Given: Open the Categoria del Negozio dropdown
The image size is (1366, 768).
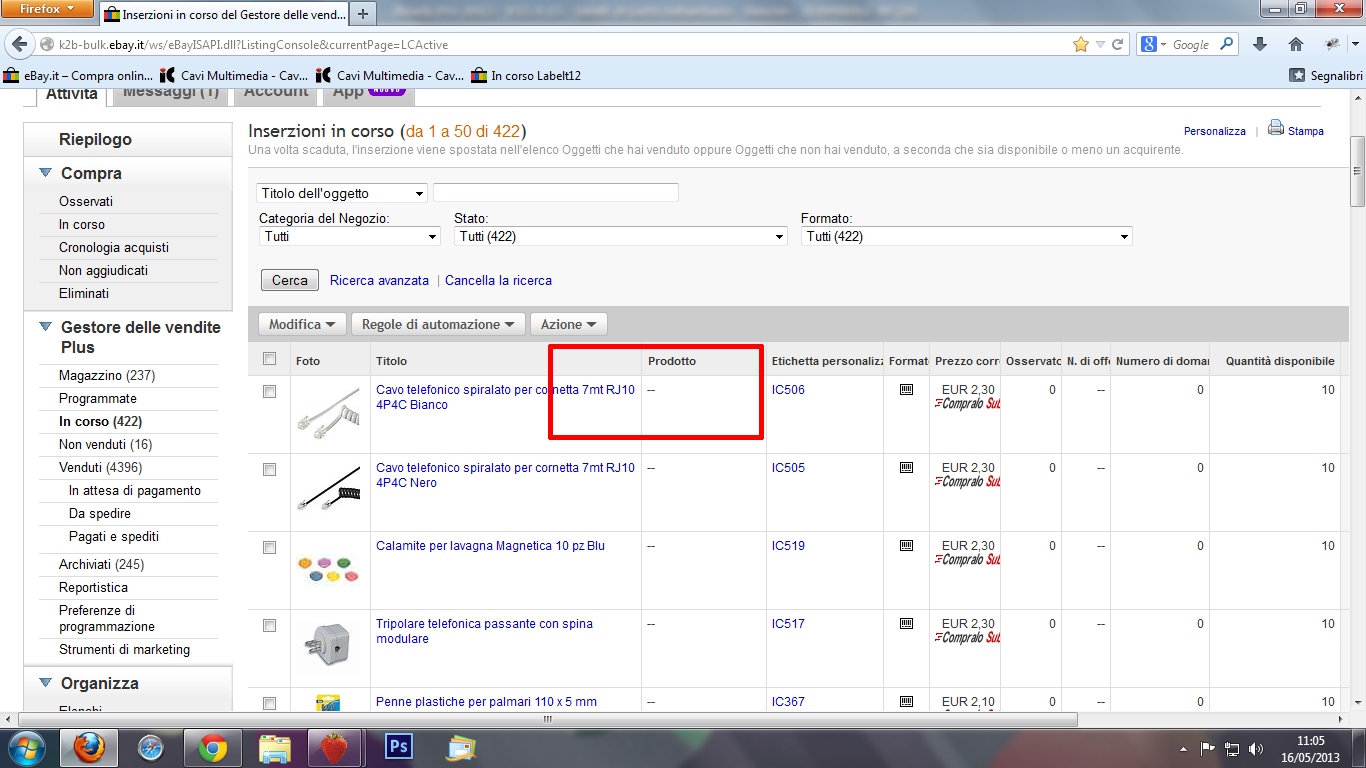Looking at the screenshot, I should pyautogui.click(x=350, y=237).
